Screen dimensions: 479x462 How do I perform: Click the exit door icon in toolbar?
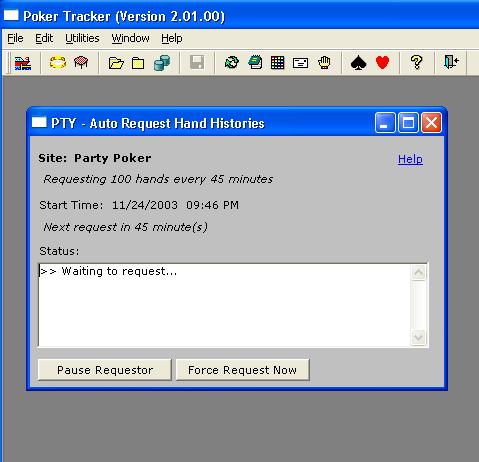(x=451, y=62)
